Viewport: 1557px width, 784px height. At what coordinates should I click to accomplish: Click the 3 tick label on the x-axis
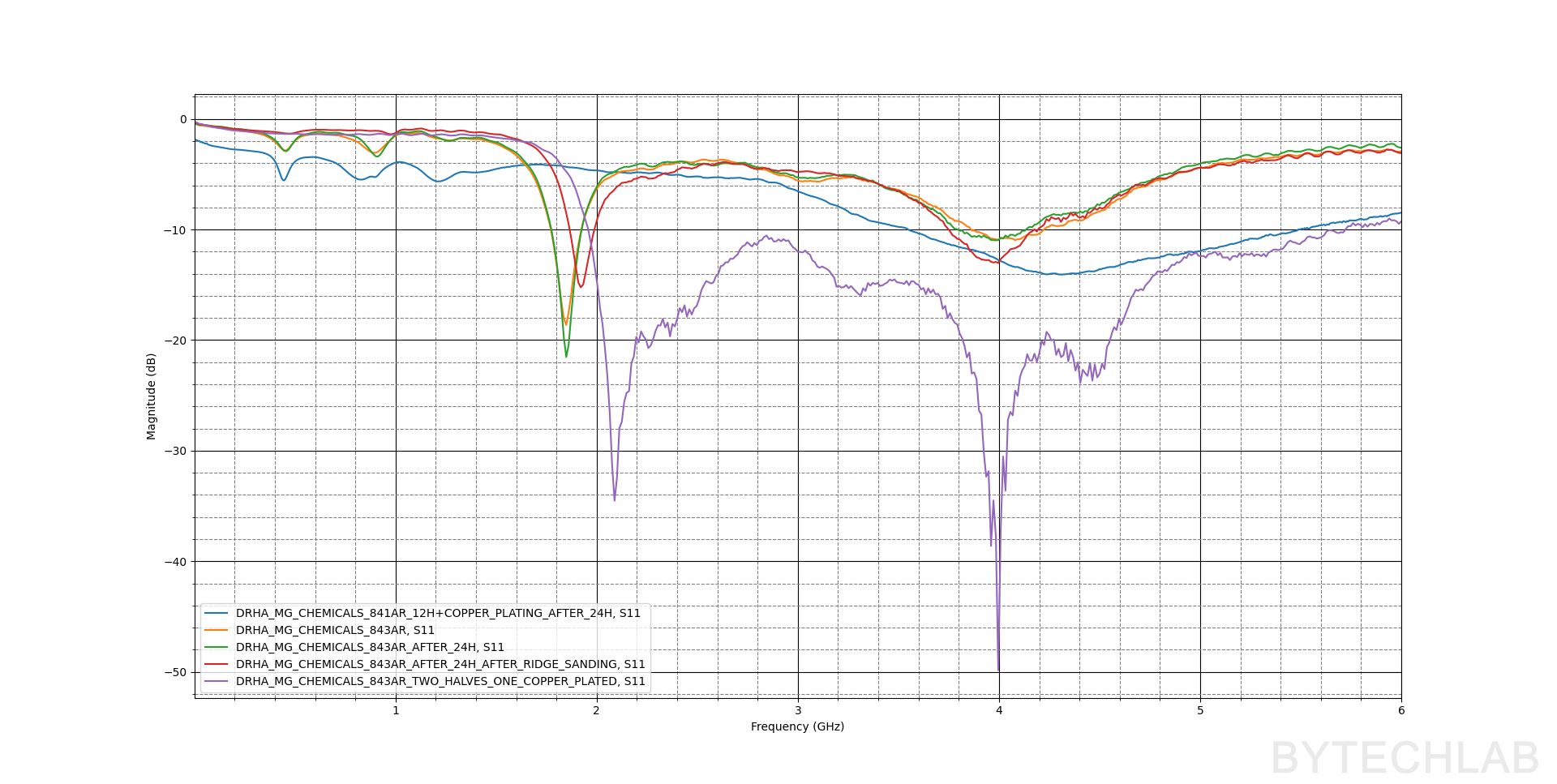(x=798, y=710)
